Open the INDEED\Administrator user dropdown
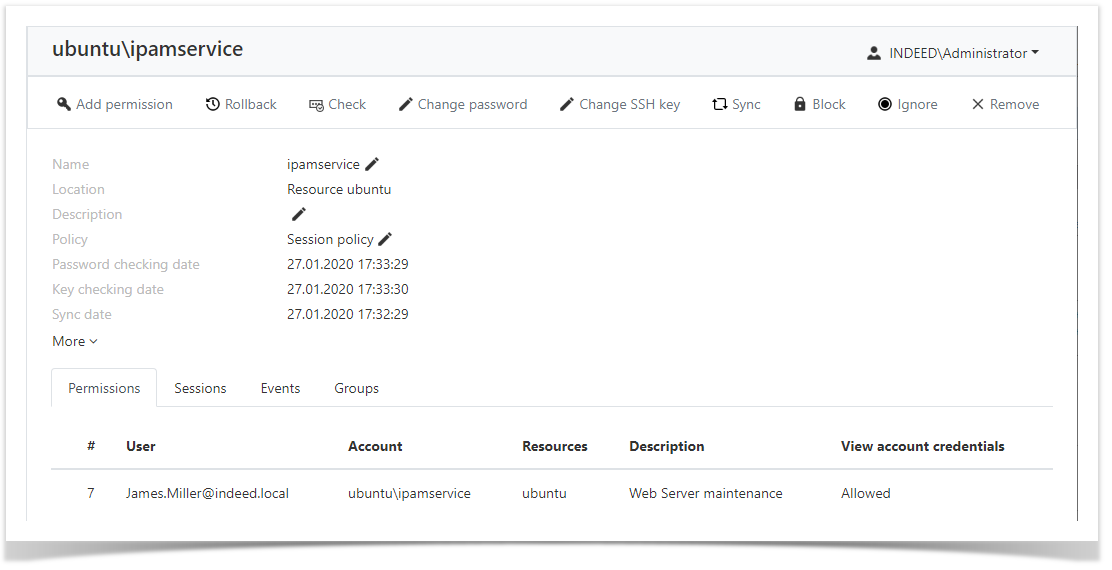1112x570 pixels. [x=953, y=53]
